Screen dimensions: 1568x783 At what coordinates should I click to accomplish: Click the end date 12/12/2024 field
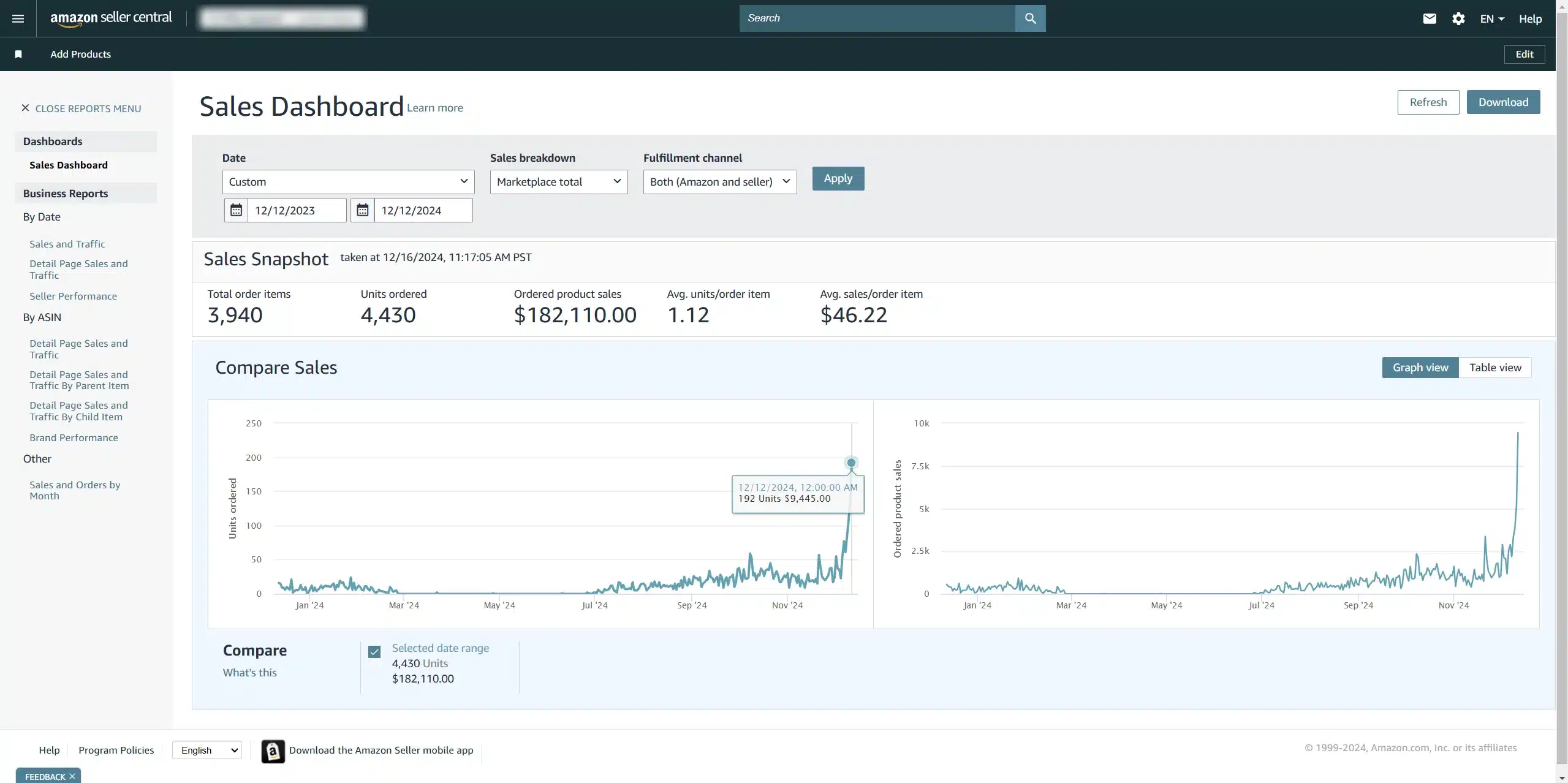pyautogui.click(x=423, y=210)
